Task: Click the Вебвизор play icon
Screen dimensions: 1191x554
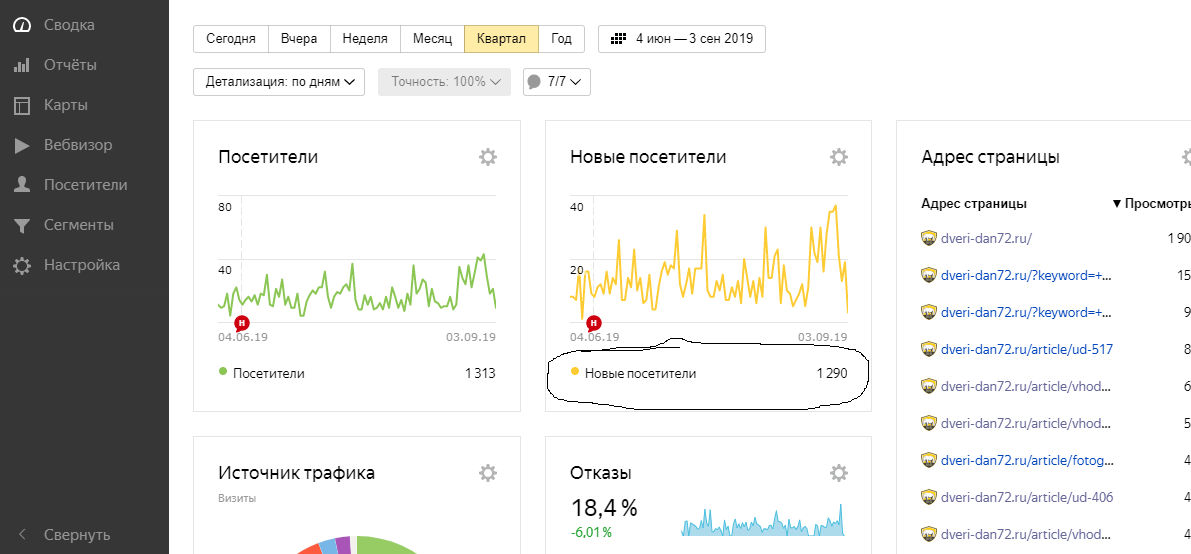Action: click(22, 145)
